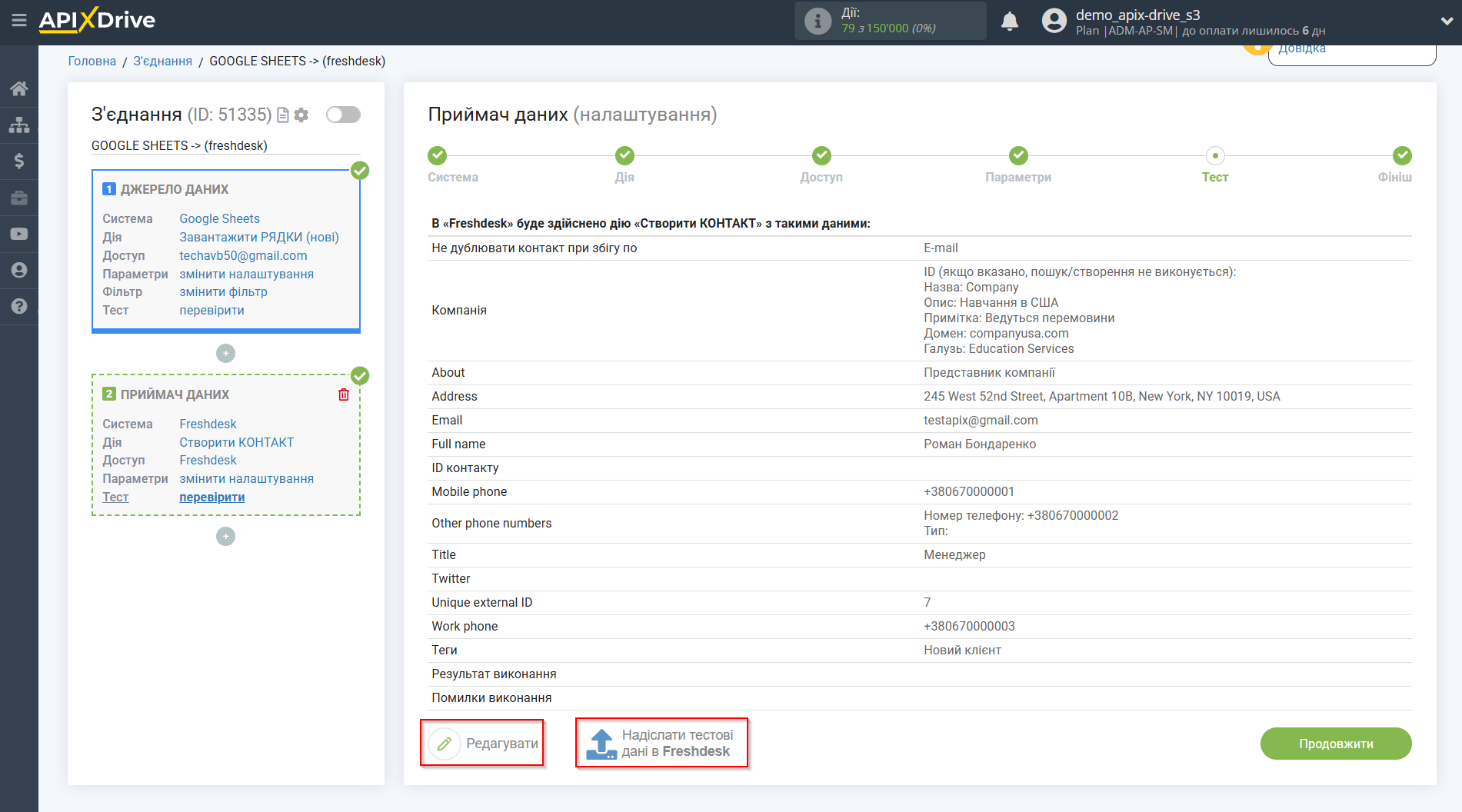Image resolution: width=1462 pixels, height=812 pixels.
Task: Click demo_apix-drive_s3 account name
Action: (1137, 15)
